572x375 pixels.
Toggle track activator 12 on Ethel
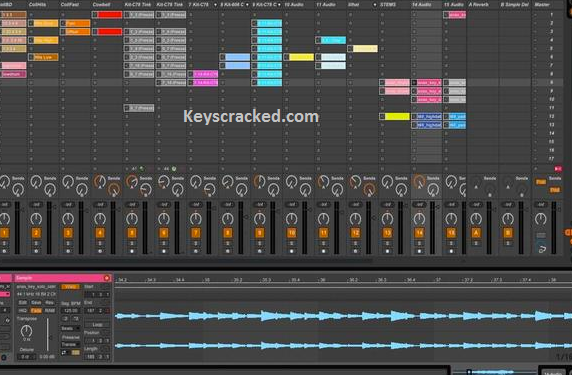click(x=355, y=233)
